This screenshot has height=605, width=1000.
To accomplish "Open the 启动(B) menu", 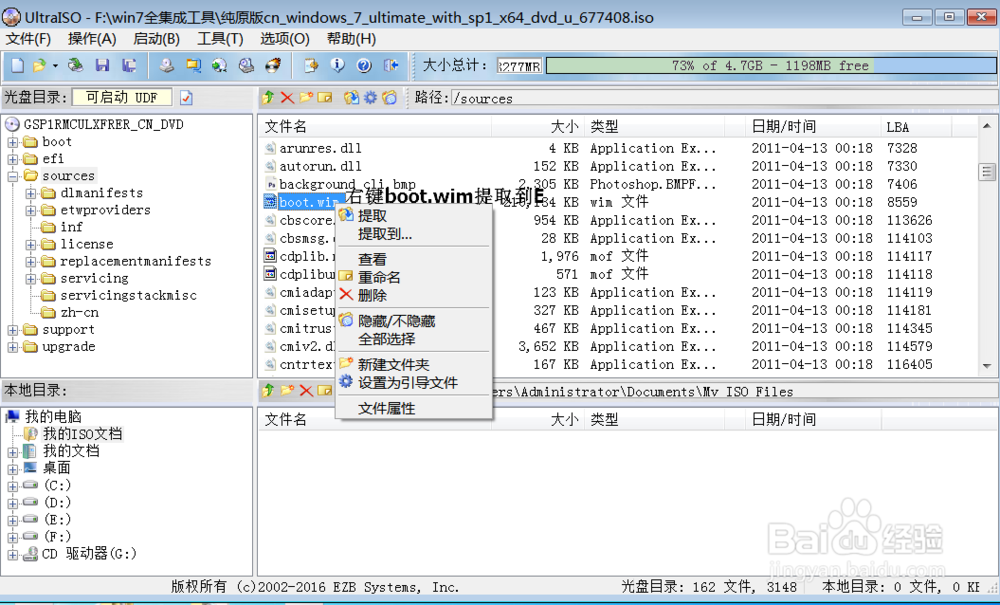I will tap(156, 39).
